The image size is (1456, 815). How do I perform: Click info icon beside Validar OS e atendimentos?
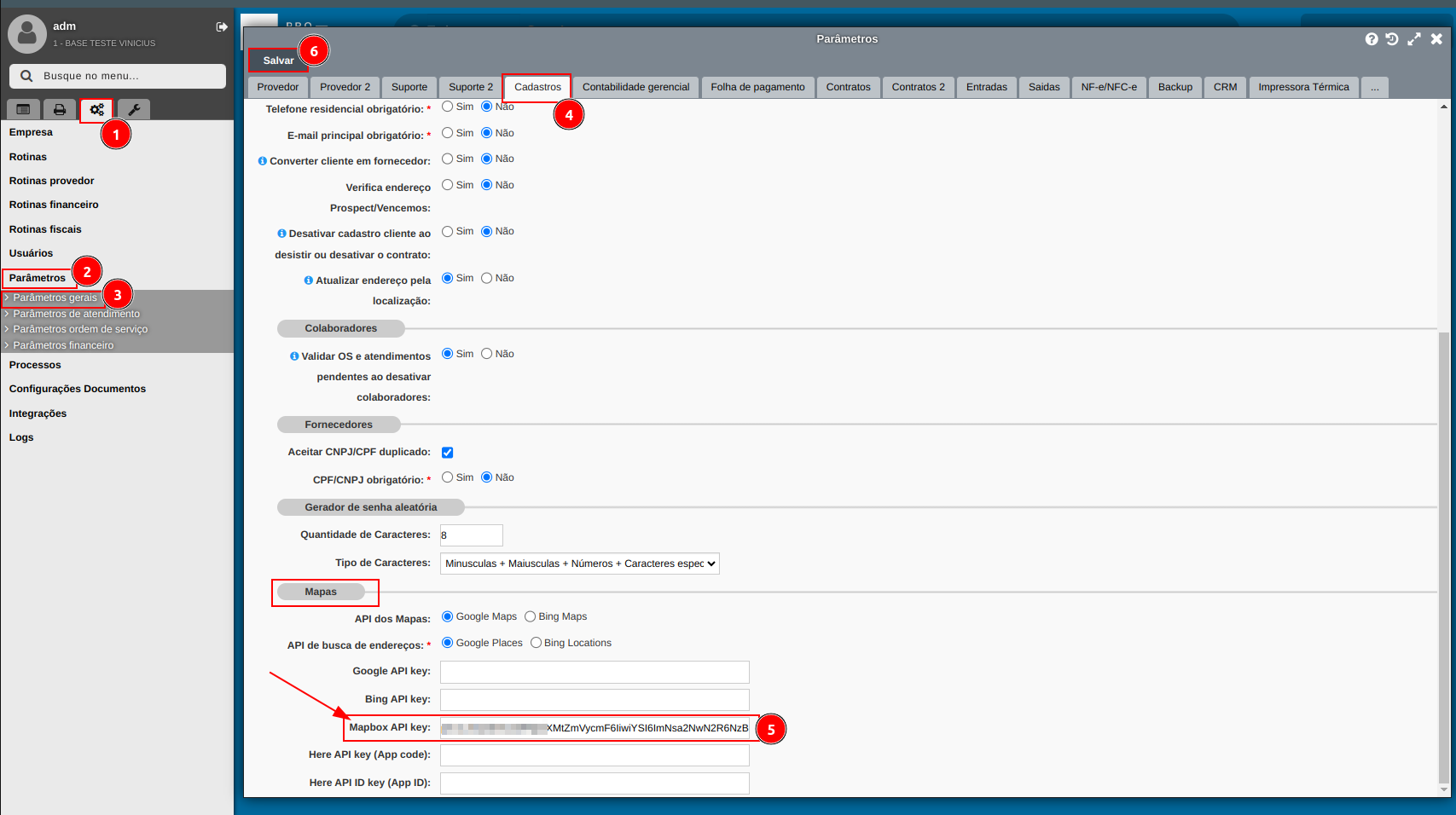point(294,356)
